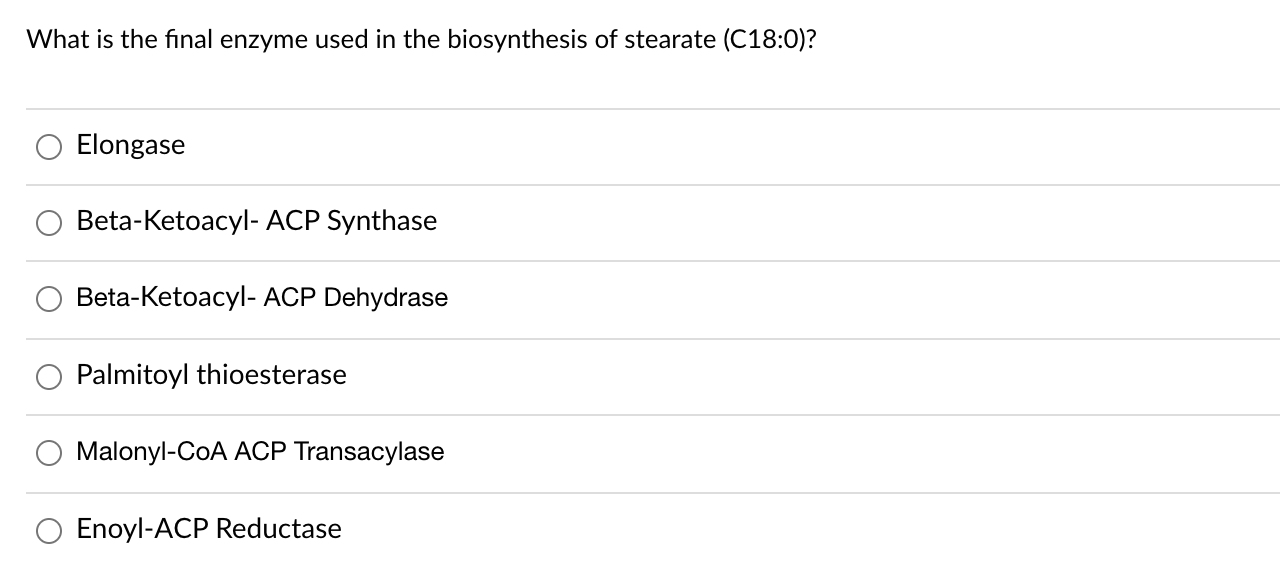Click the Beta-Ketoacyl- ACP Dehydrase answer text

point(262,298)
